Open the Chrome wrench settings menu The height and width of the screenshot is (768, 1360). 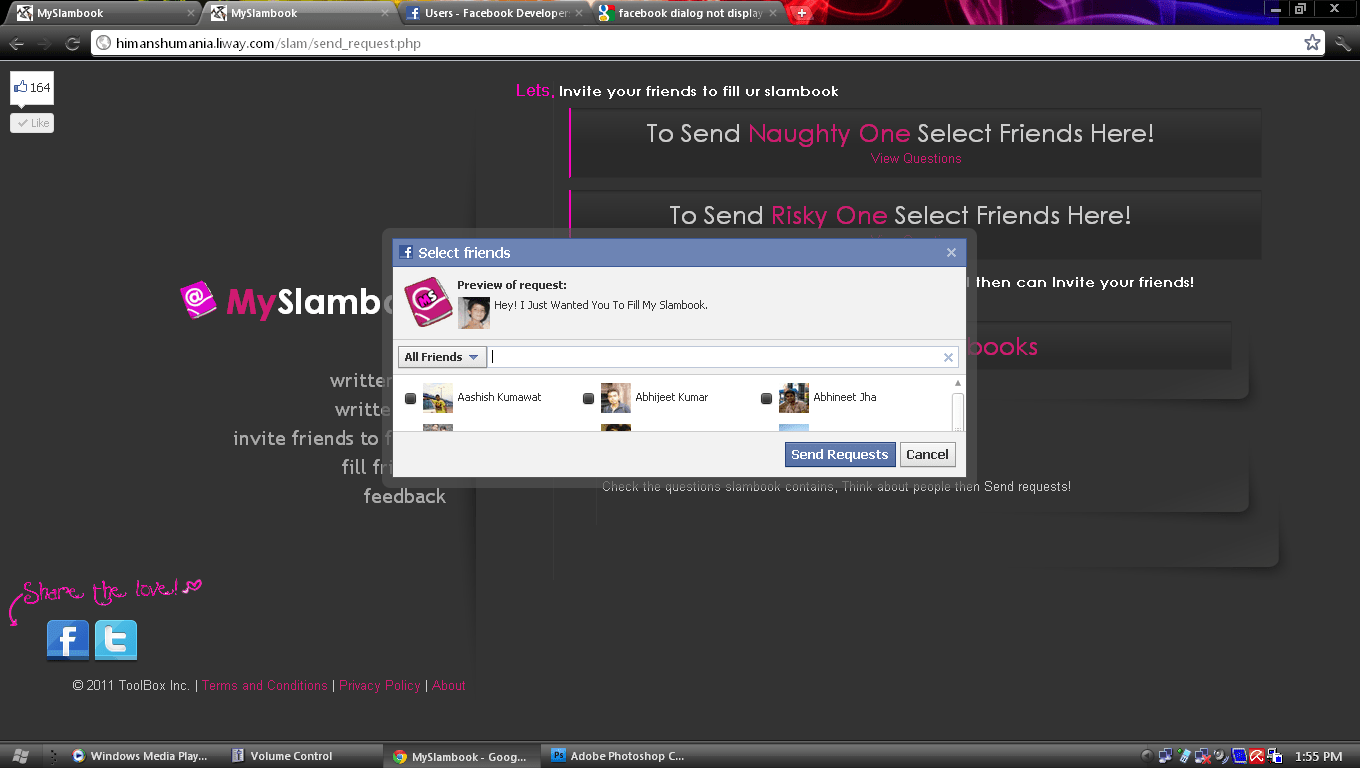click(x=1344, y=43)
